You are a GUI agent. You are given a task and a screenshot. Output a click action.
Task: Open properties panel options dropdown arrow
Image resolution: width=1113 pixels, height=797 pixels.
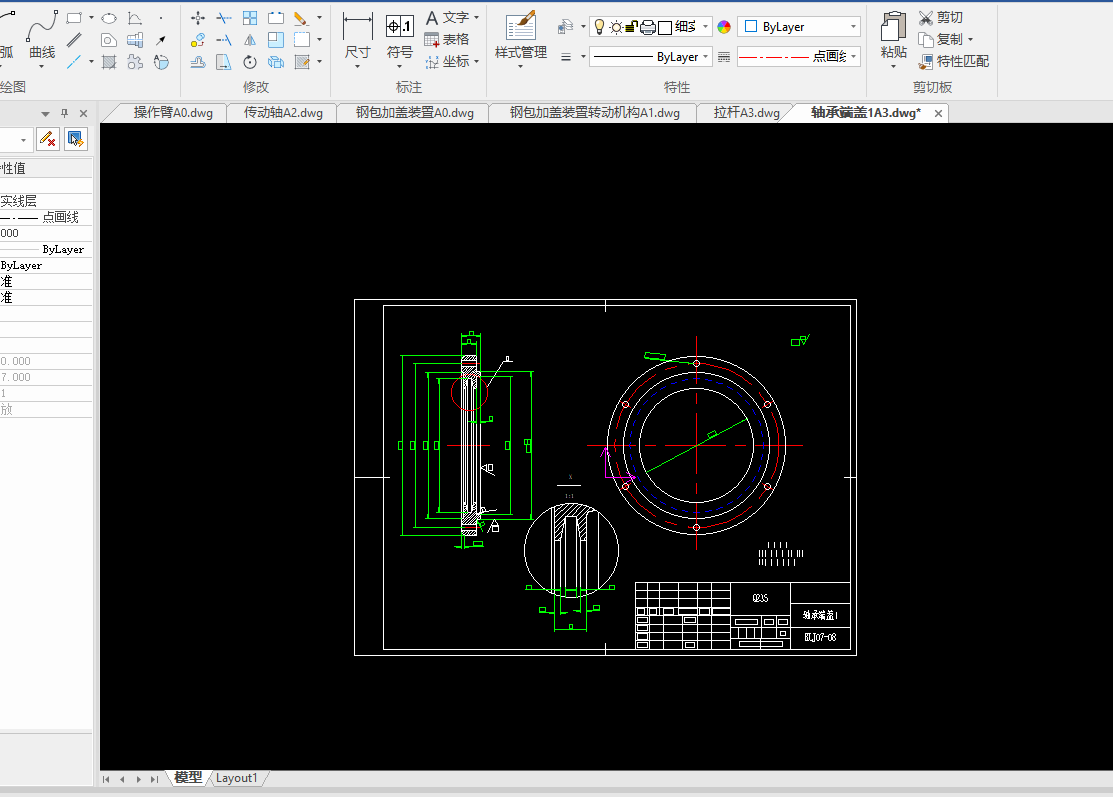45,114
